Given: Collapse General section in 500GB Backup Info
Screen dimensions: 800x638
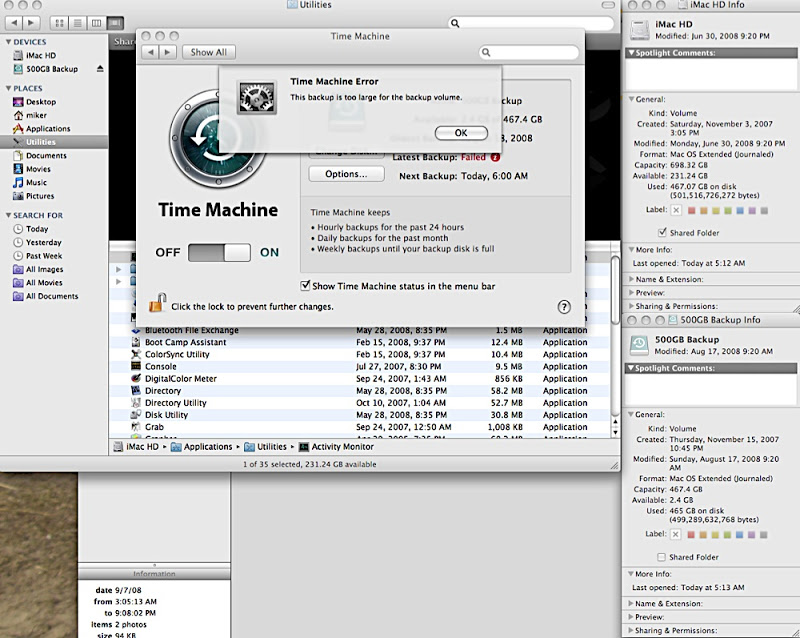Looking at the screenshot, I should click(x=631, y=414).
